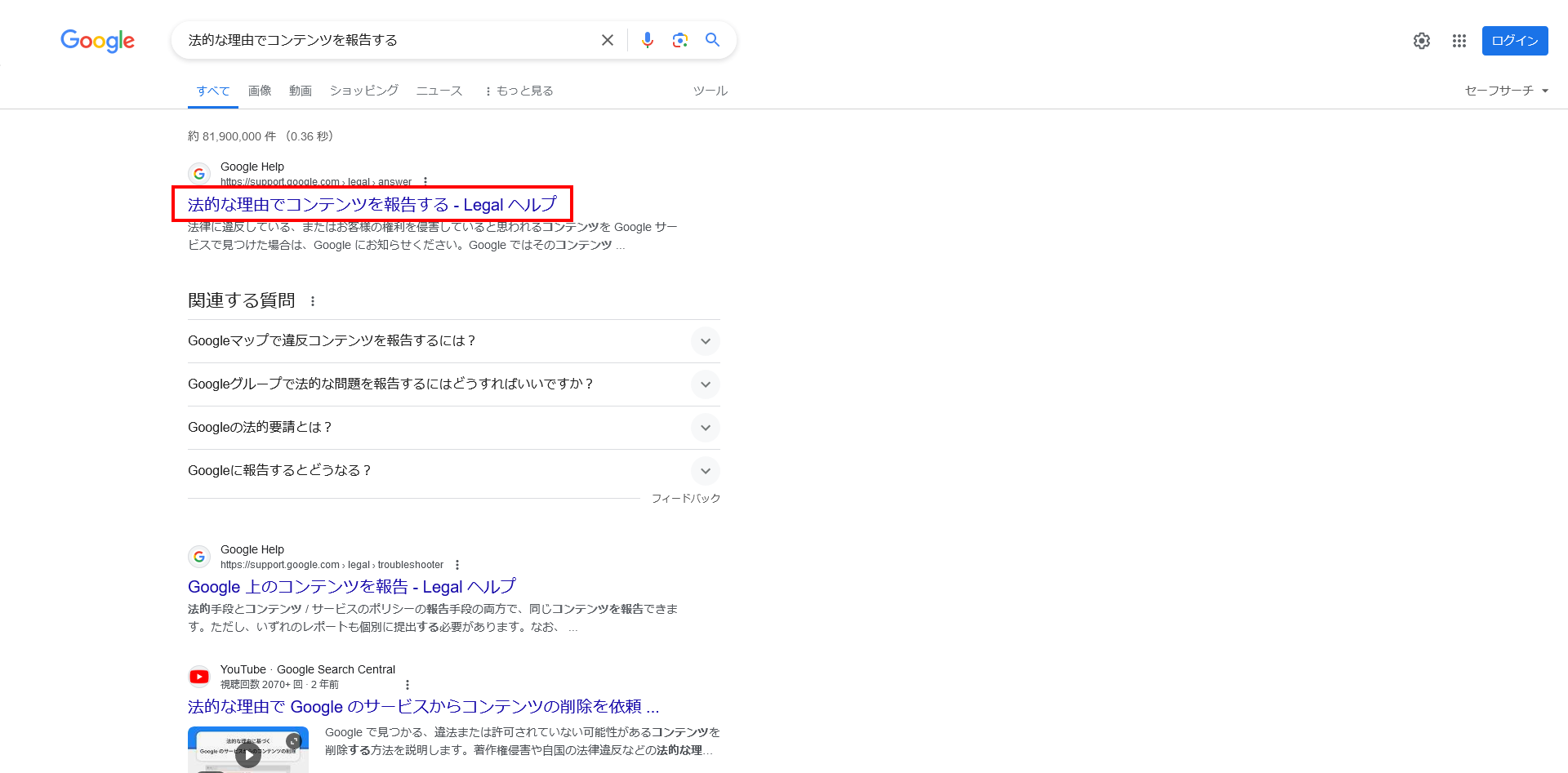Open options dots beside YouTube result
The width and height of the screenshot is (1568, 773).
click(408, 685)
